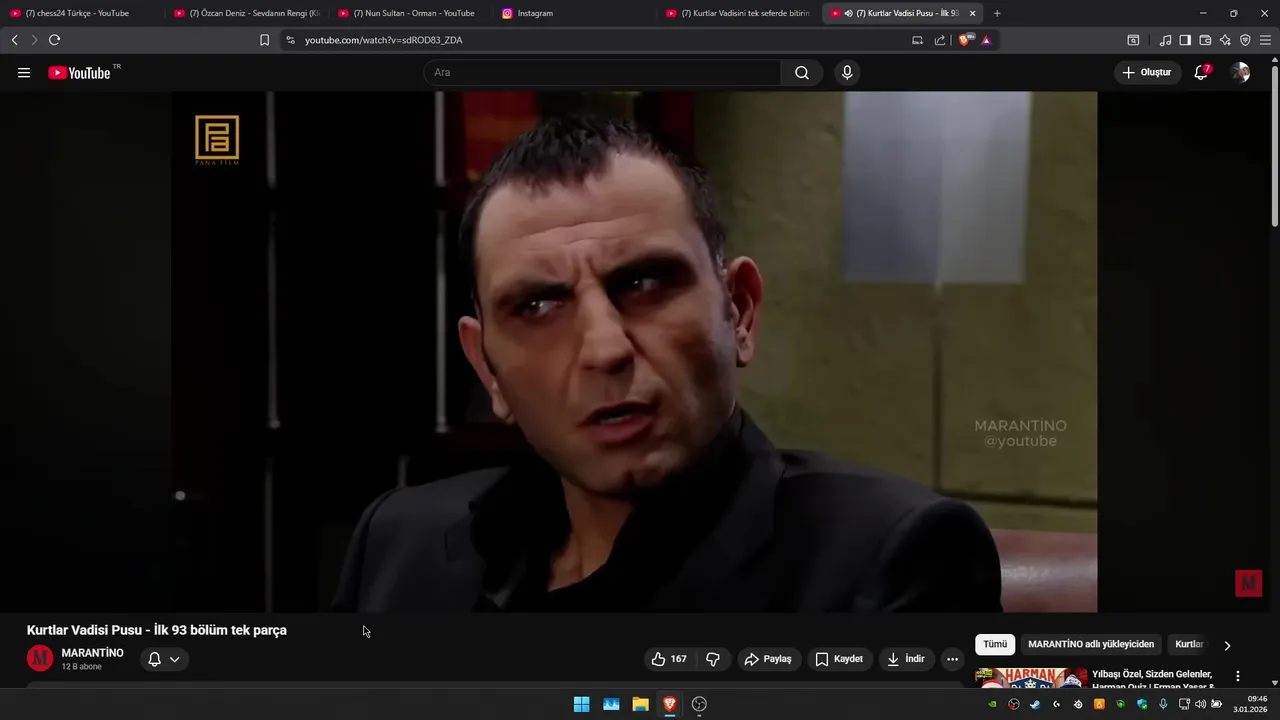Open MARANTİNO channel avatar
The width and height of the screenshot is (1280, 720).
pos(40,658)
